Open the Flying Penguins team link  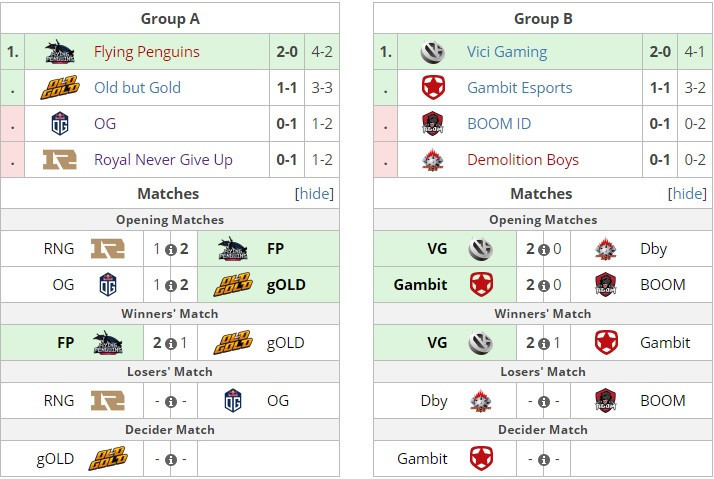147,51
